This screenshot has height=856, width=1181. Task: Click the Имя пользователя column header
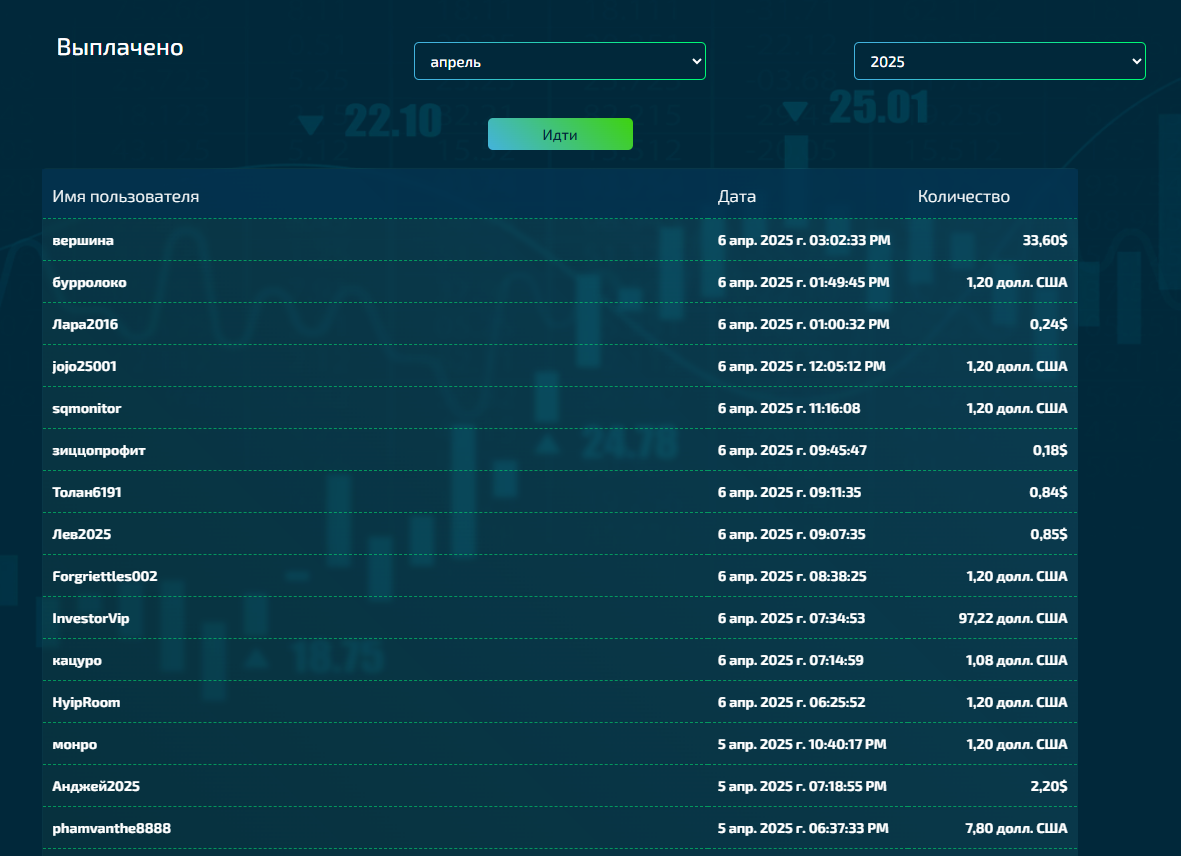pos(126,196)
